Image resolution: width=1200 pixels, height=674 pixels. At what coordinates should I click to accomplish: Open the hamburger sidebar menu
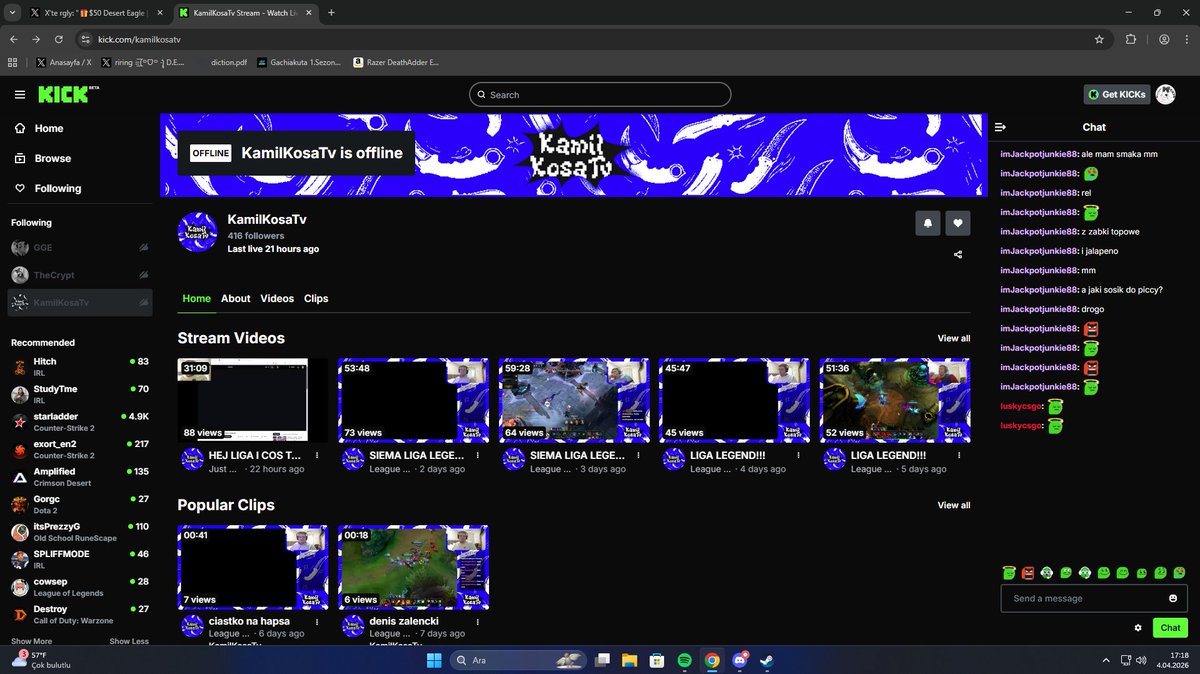20,95
